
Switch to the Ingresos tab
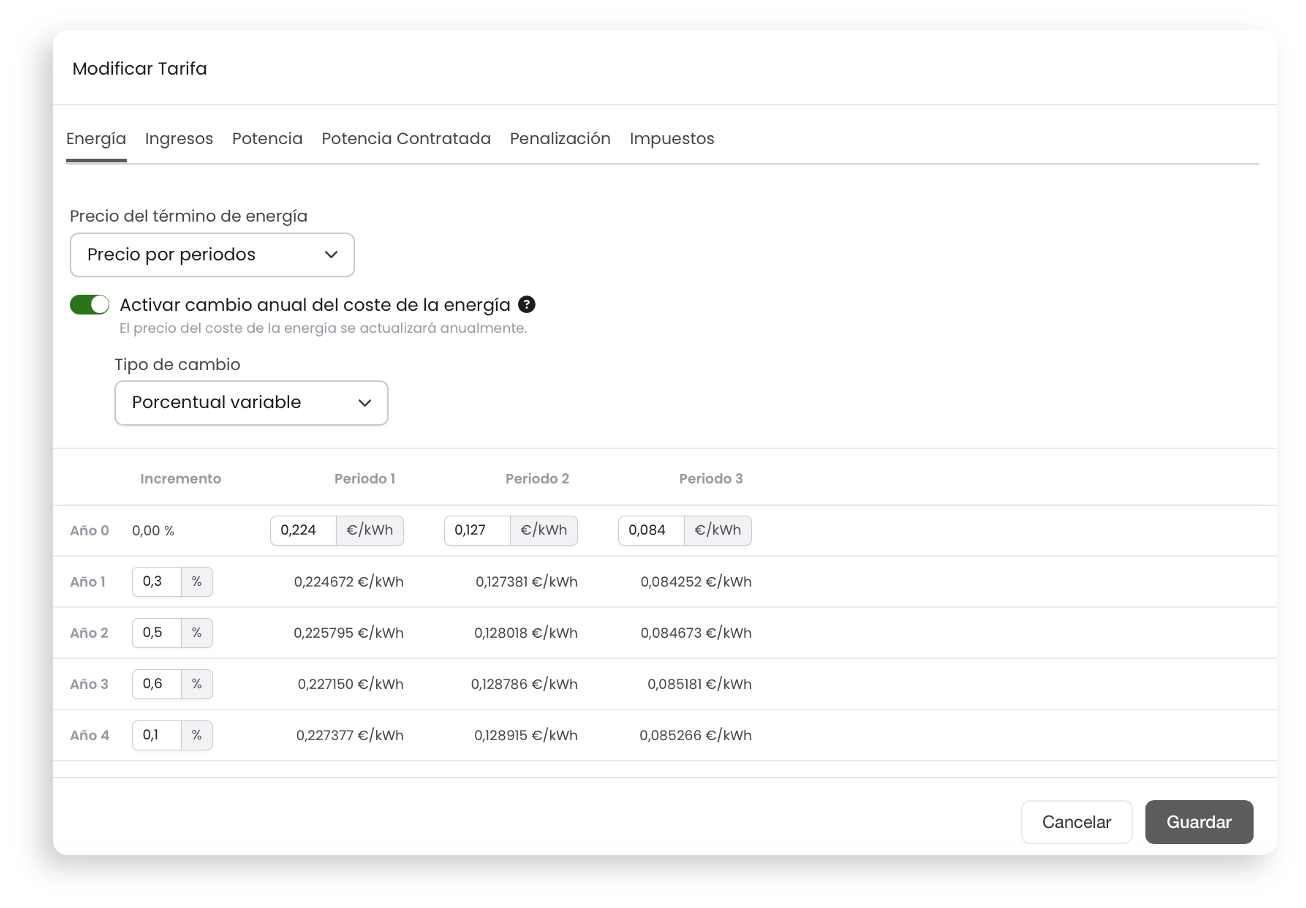click(179, 139)
